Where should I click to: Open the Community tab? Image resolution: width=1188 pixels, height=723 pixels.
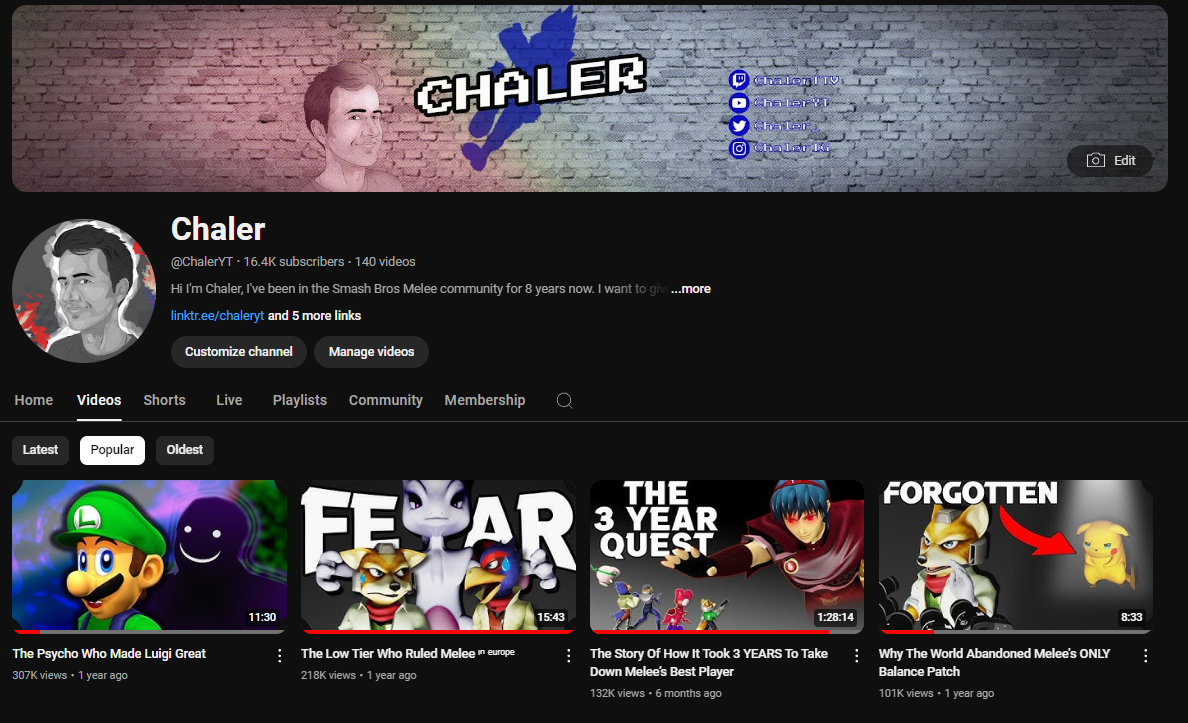point(386,400)
